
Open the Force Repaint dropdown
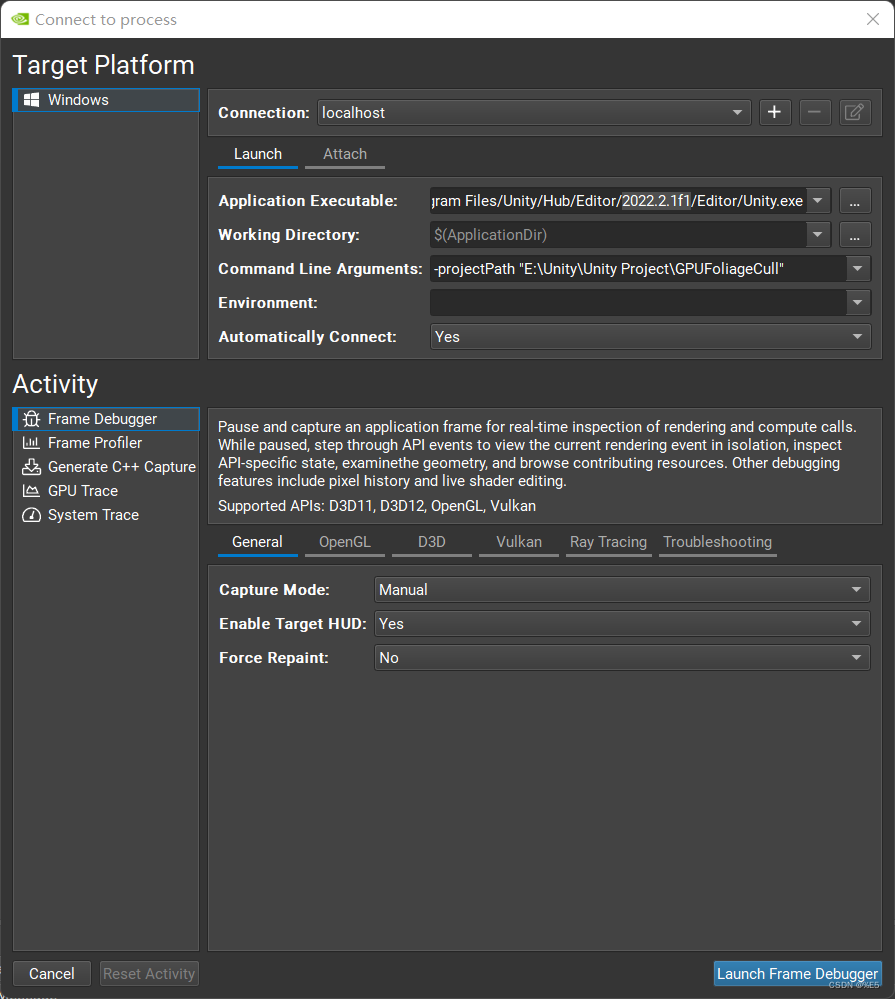(x=622, y=658)
